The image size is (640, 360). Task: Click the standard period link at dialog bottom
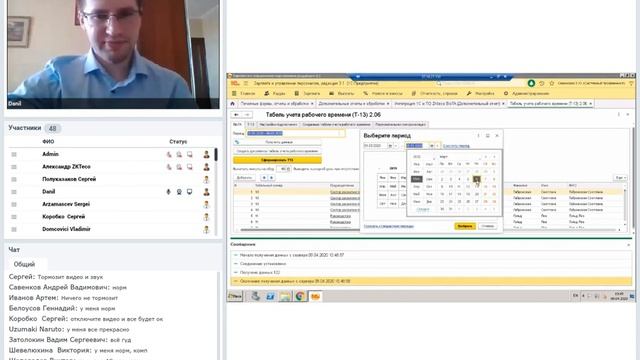pos(389,226)
